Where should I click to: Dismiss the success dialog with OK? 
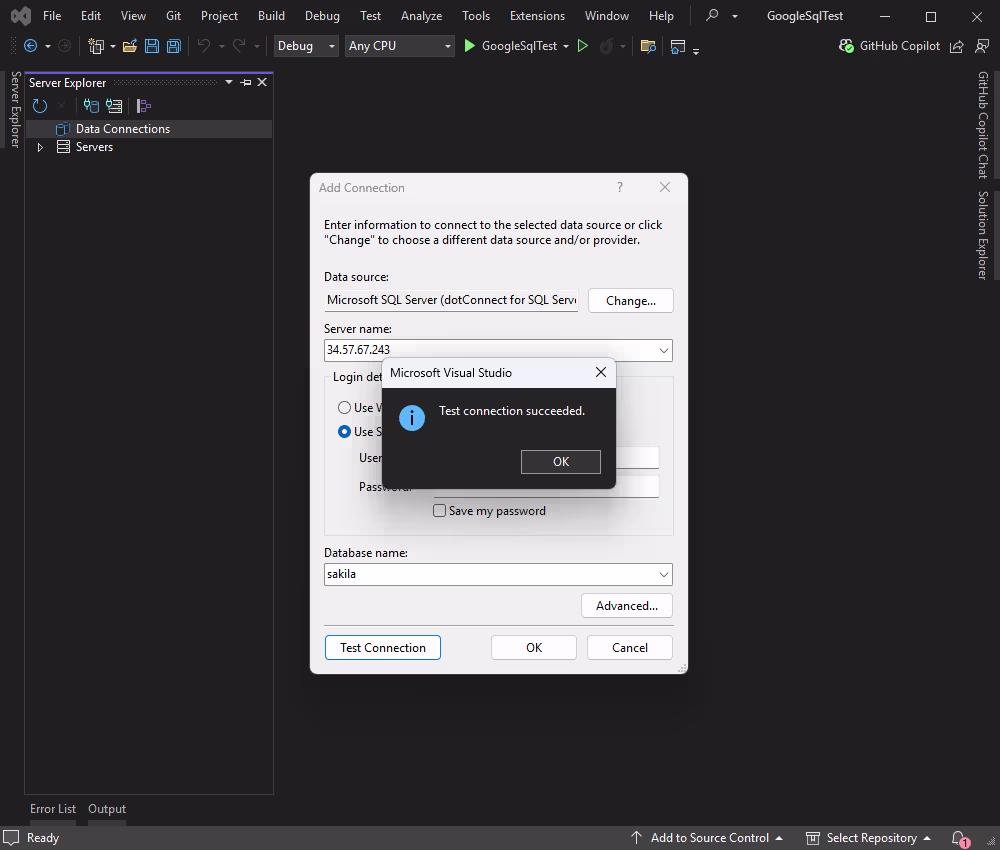[560, 461]
